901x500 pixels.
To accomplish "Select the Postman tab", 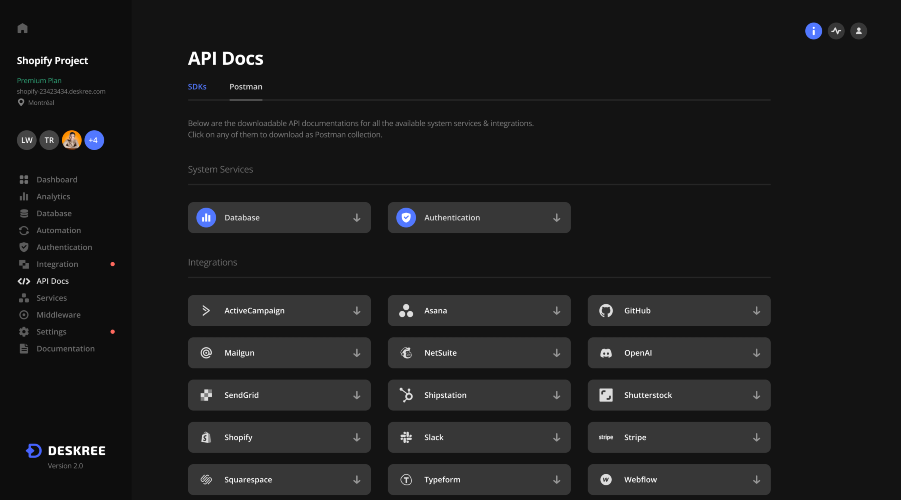I will [x=245, y=87].
